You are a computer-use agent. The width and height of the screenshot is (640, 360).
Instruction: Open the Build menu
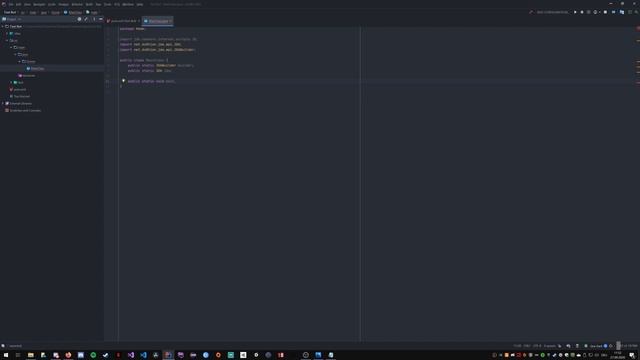[x=89, y=4]
